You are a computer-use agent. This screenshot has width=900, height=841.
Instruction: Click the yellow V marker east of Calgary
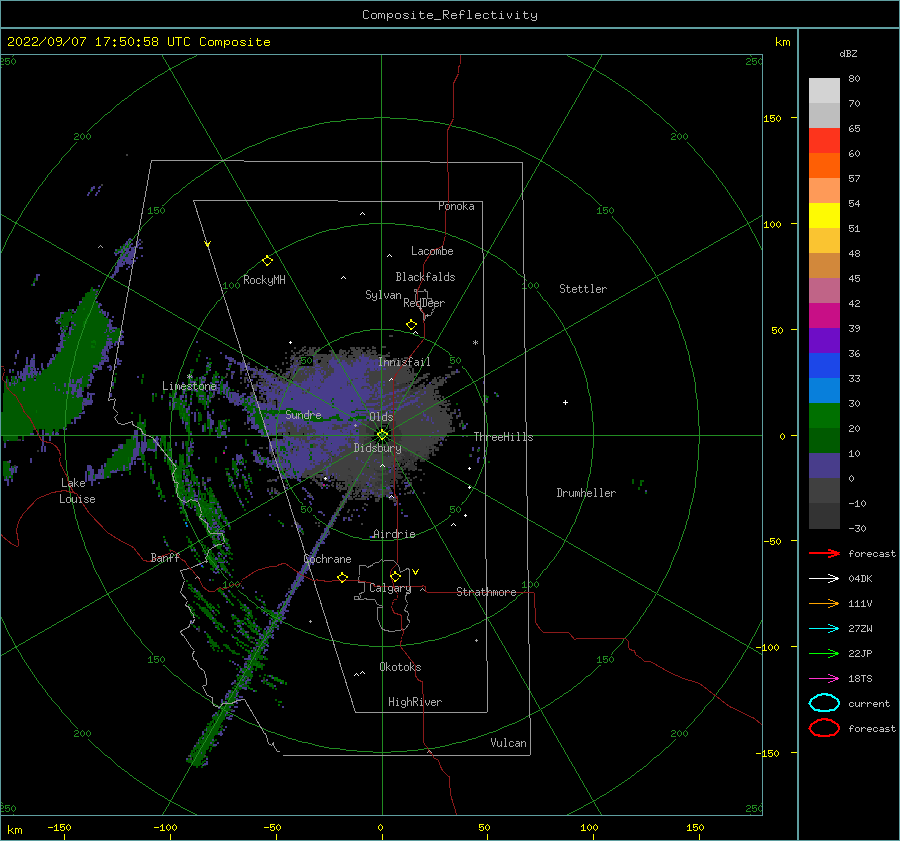[x=416, y=572]
